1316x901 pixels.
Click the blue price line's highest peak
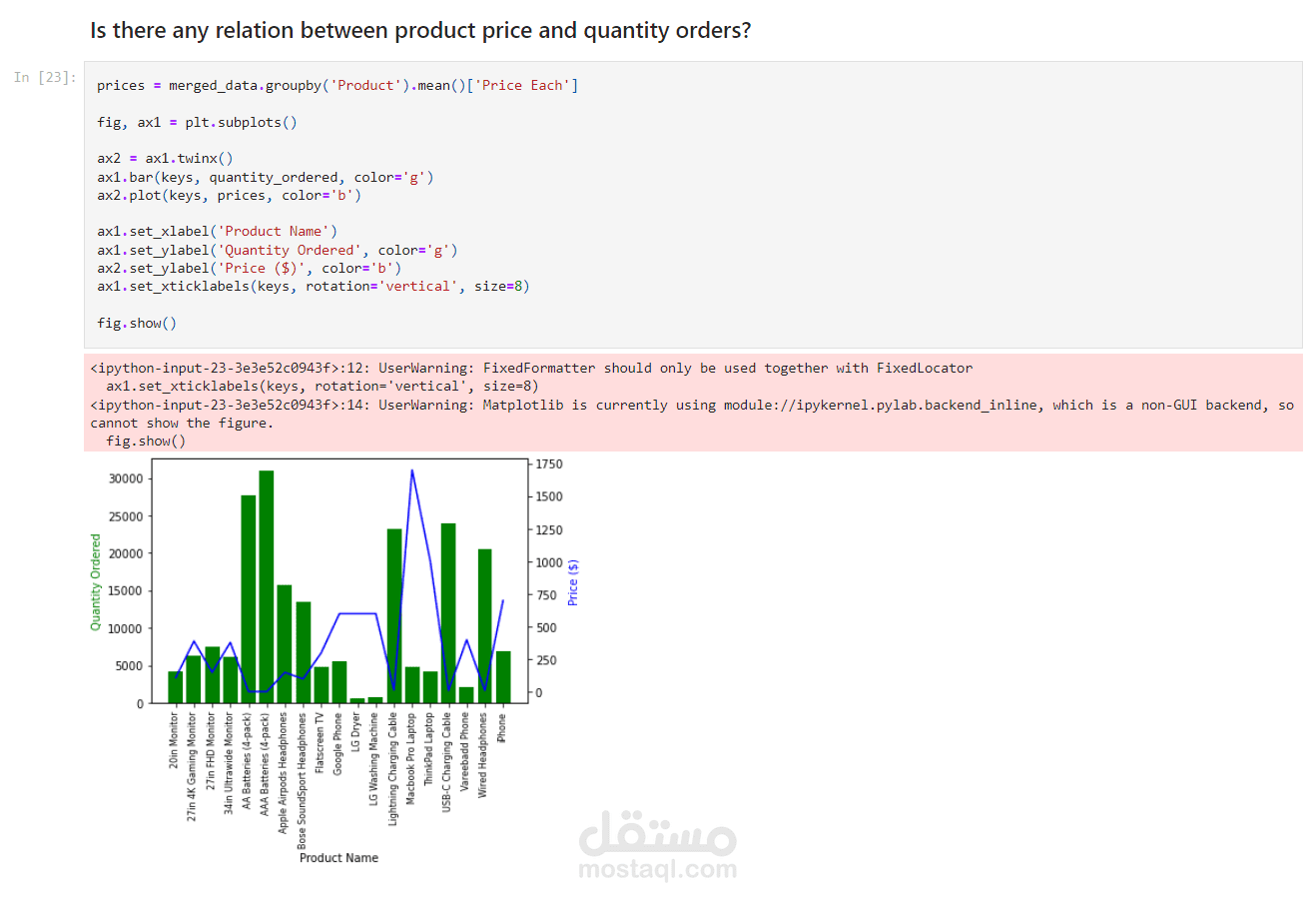tap(412, 471)
